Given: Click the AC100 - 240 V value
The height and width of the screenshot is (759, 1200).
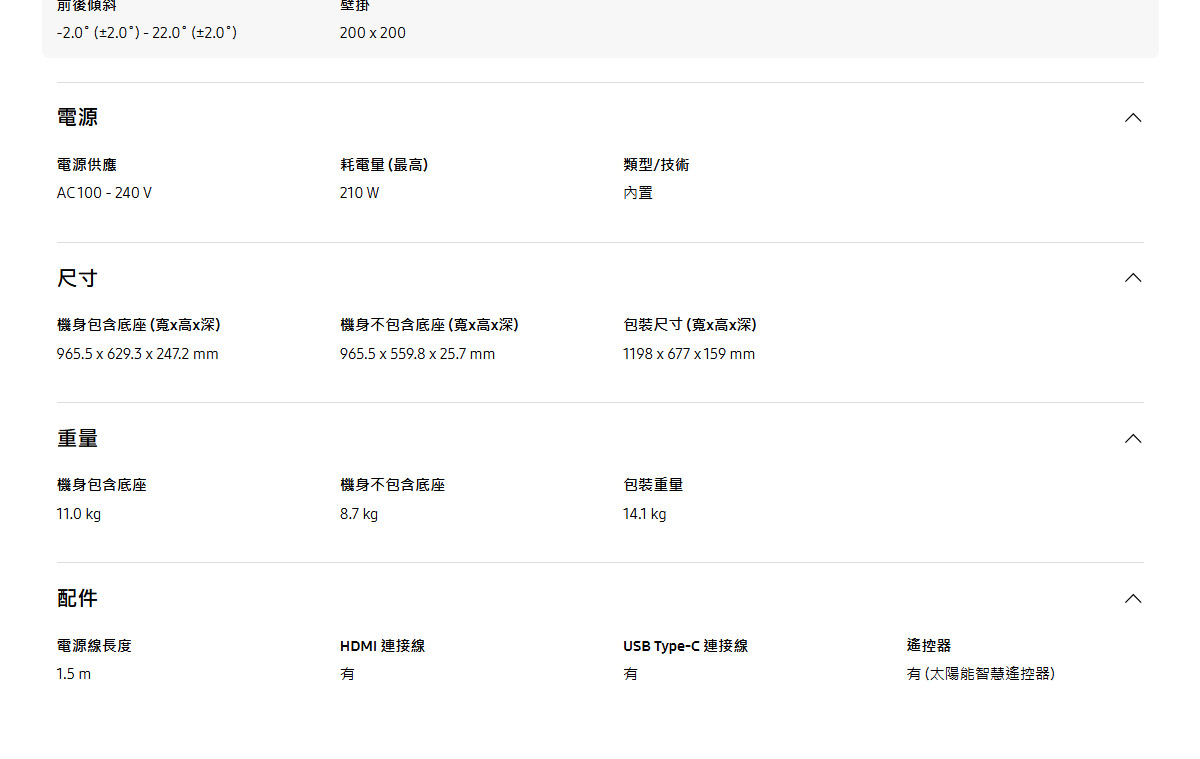Looking at the screenshot, I should point(104,193).
